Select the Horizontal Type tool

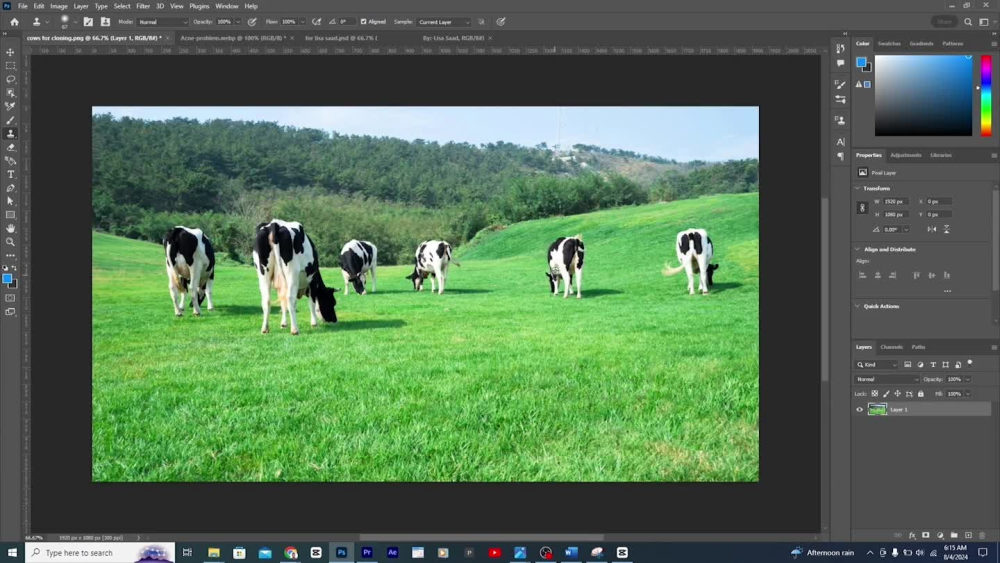click(x=10, y=174)
